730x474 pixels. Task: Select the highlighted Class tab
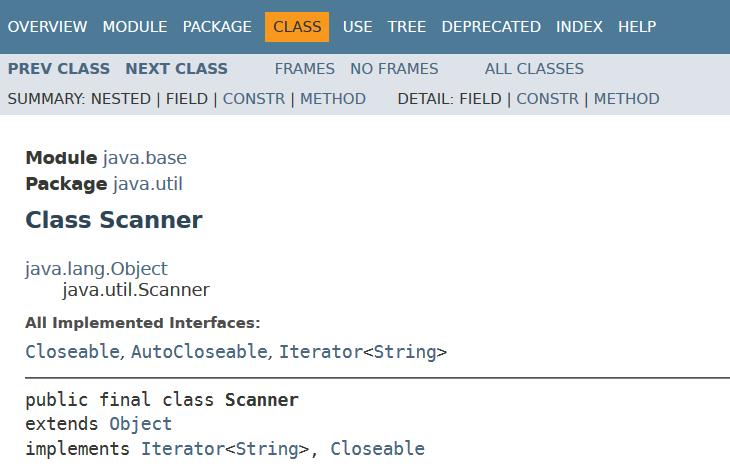pos(297,27)
